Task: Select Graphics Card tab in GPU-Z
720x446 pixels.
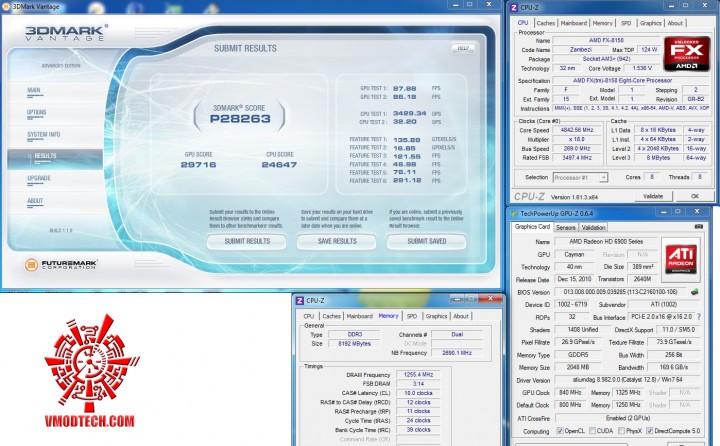Action: pos(532,226)
